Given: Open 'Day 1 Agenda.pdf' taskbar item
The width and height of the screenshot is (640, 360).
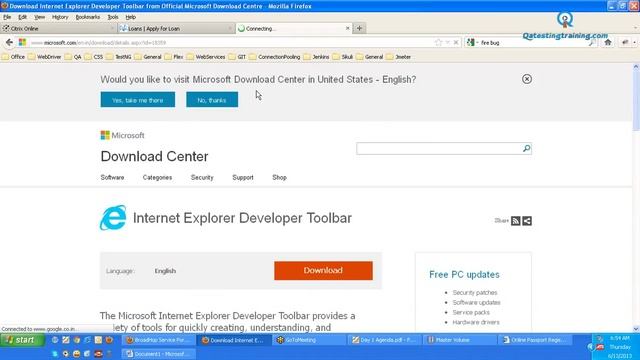Looking at the screenshot, I should point(384,340).
